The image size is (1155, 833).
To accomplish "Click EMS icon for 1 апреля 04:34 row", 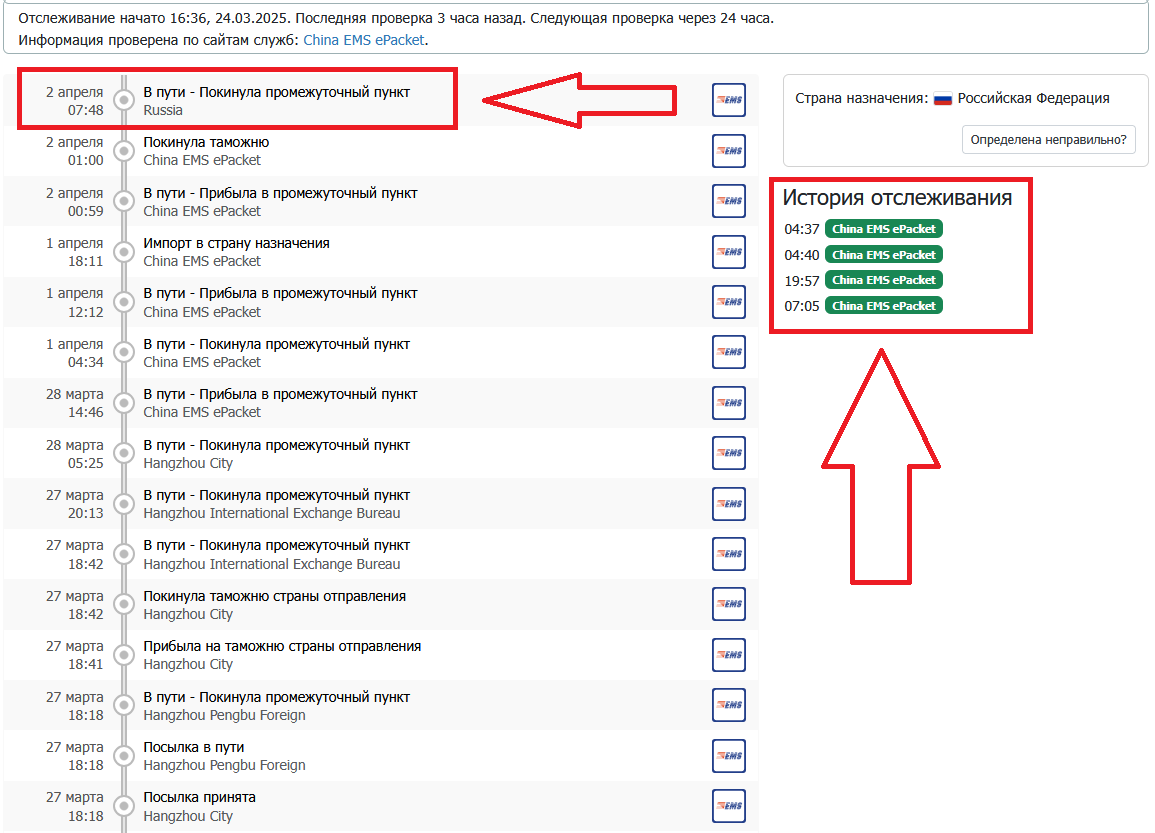I will pyautogui.click(x=729, y=352).
